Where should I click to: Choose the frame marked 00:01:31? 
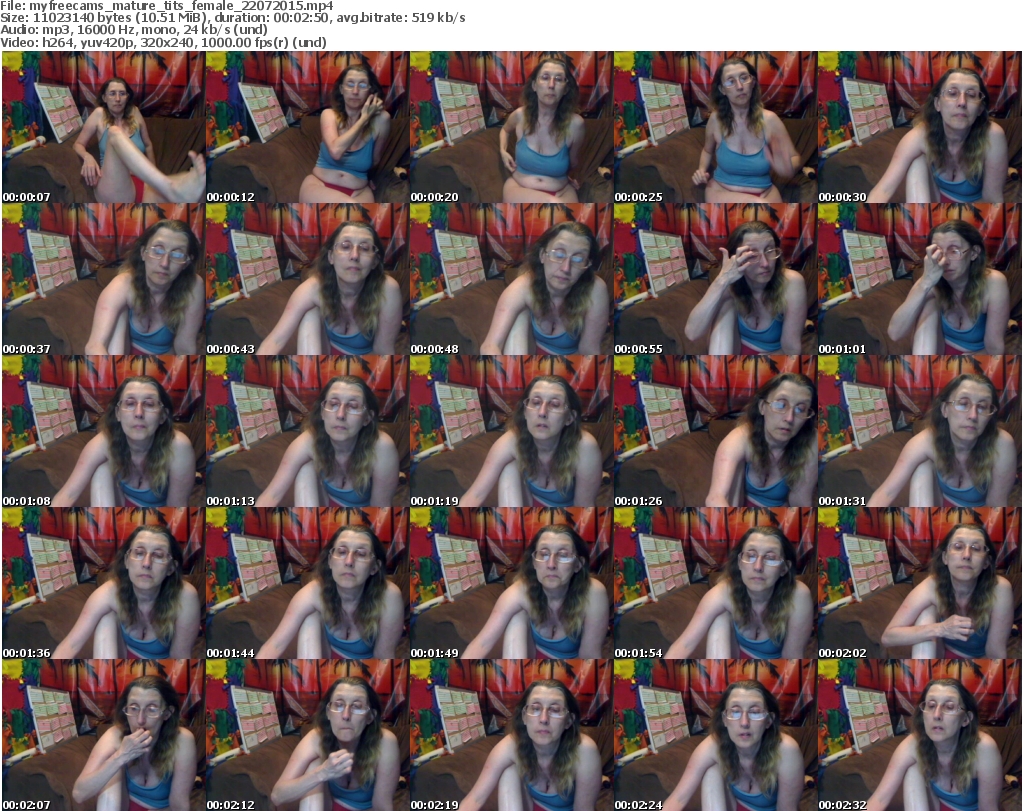919,432
